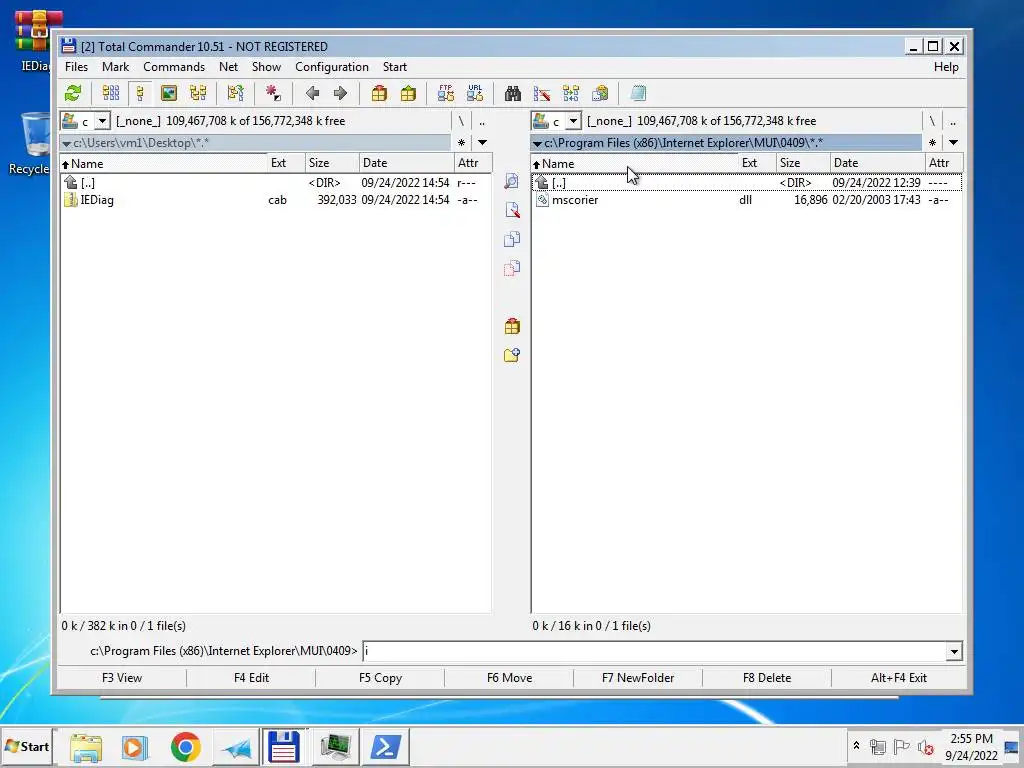Open left panel directory history arrow
Image resolution: width=1024 pixels, height=768 pixels.
tap(483, 142)
